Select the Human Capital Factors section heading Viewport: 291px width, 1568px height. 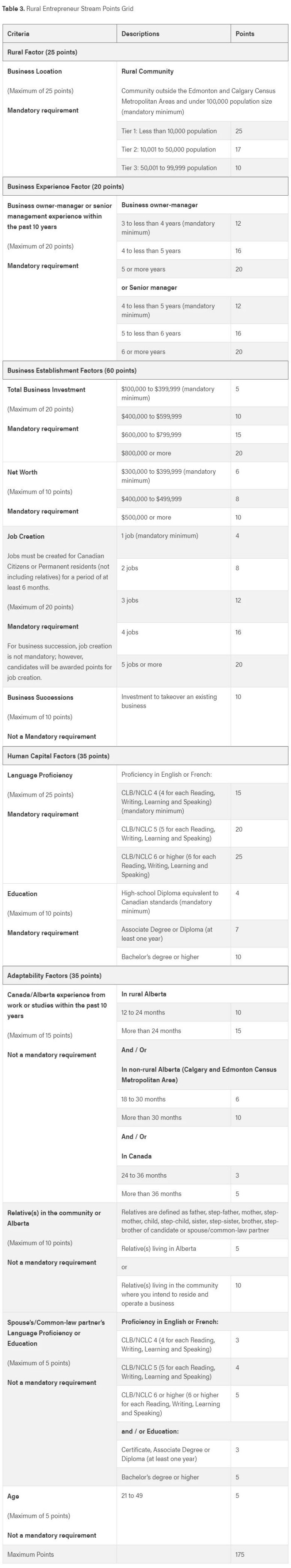[x=58, y=756]
